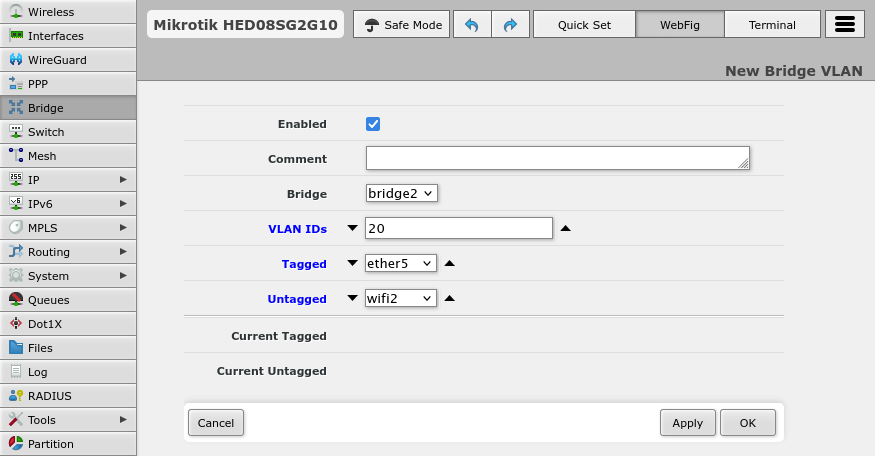This screenshot has height=456, width=875.
Task: Switch to the Terminal tab
Action: tap(772, 25)
